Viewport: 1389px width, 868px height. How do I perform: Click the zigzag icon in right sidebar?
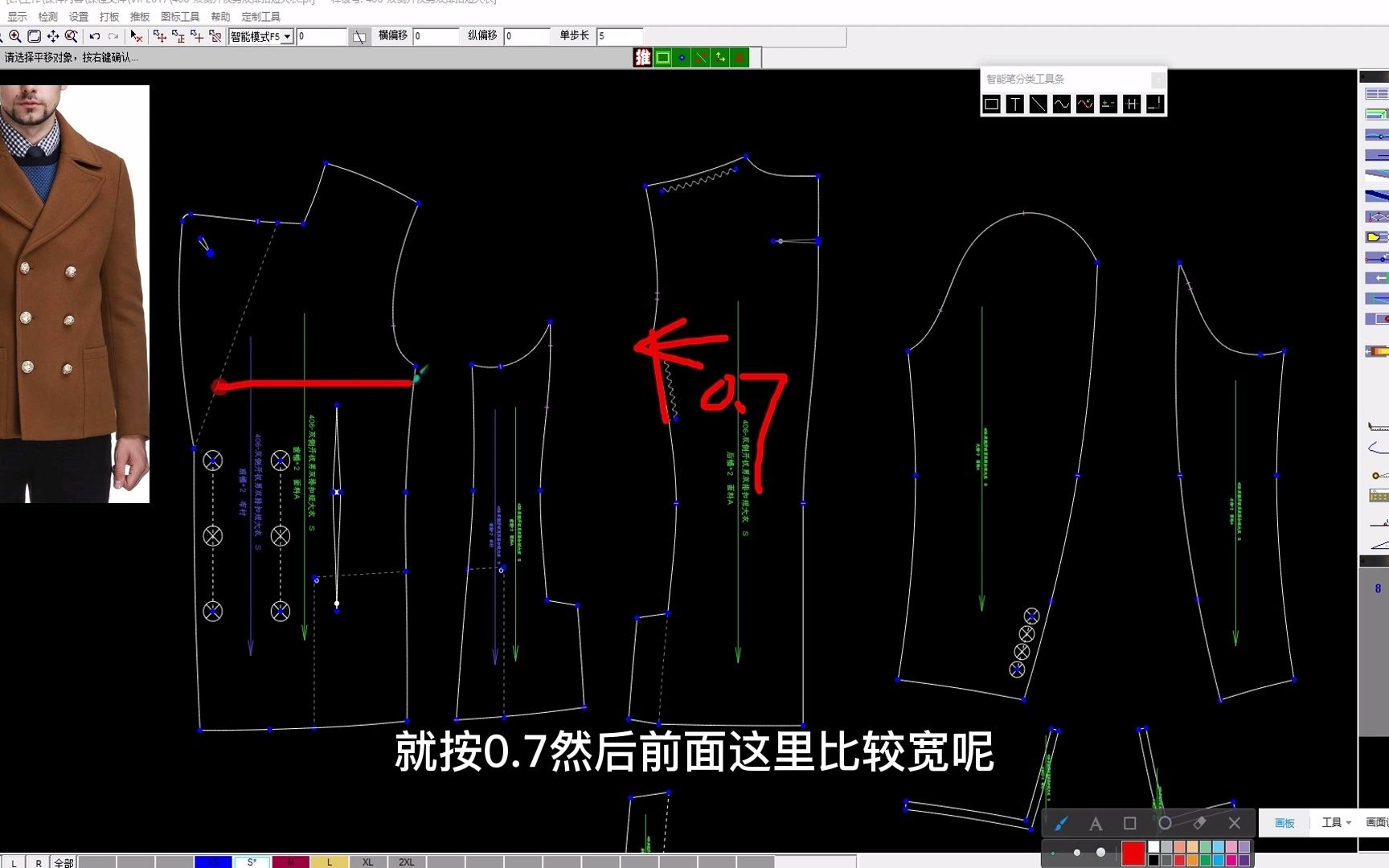tap(1376, 217)
